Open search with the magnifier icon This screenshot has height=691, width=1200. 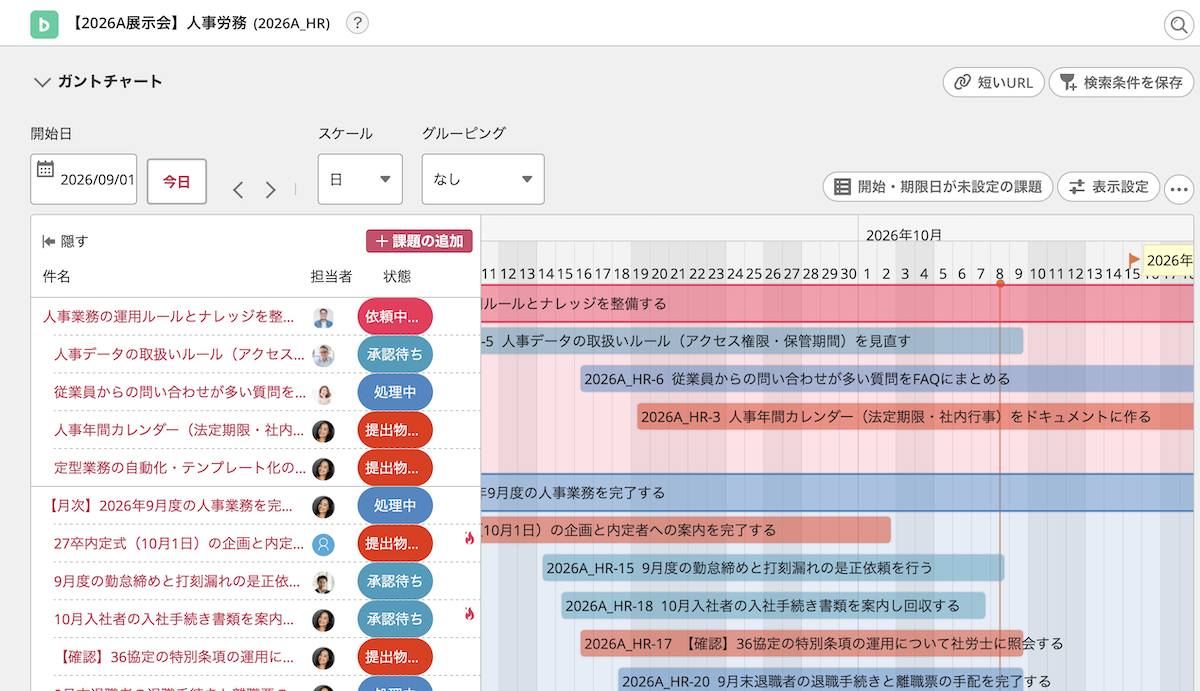pos(1179,25)
